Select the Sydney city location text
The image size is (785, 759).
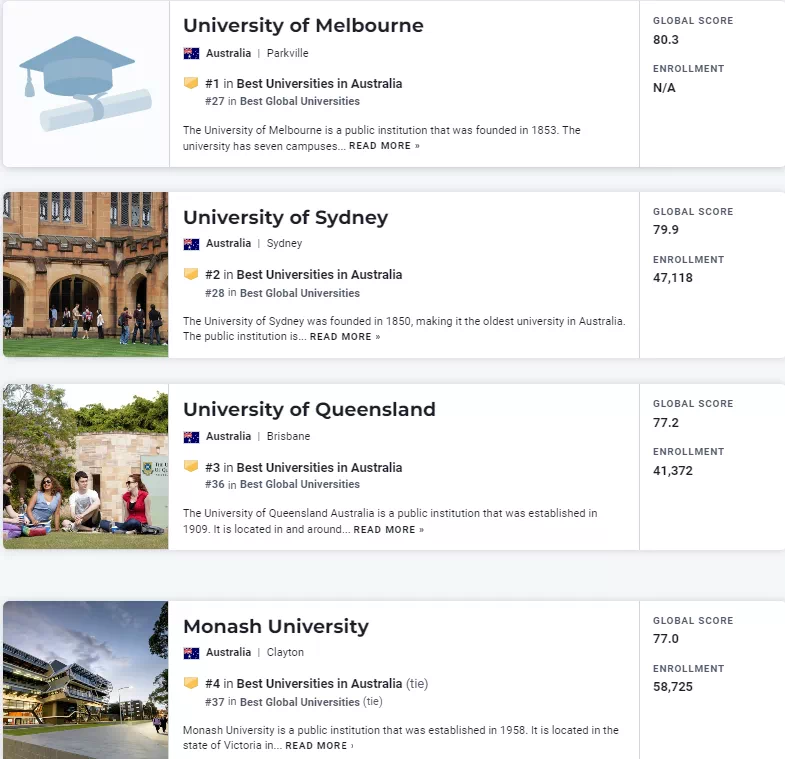284,243
